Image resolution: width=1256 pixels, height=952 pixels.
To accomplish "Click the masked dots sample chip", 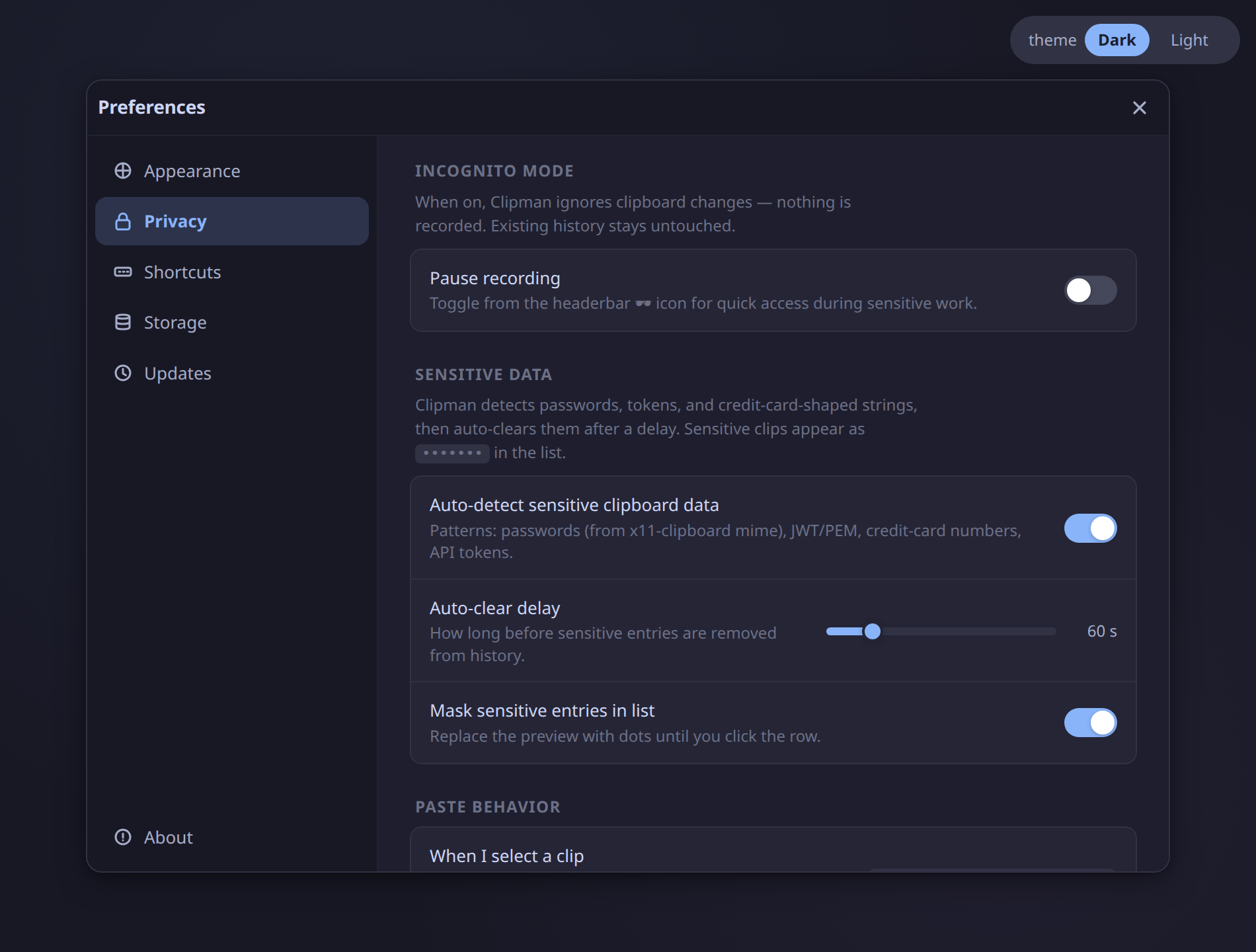I will point(452,453).
